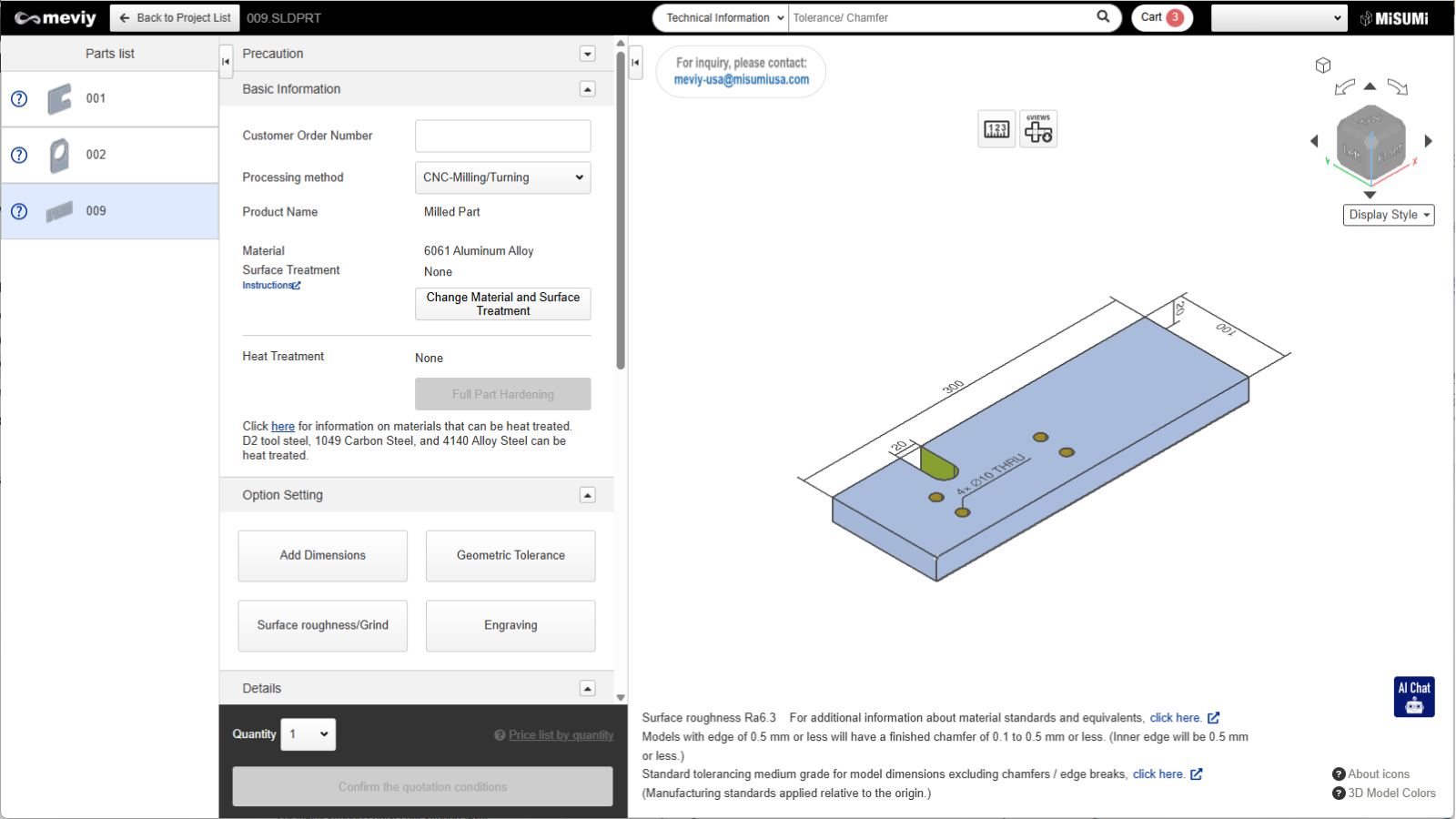Open the AI Chat assistant
The image size is (1456, 819).
[x=1414, y=697]
